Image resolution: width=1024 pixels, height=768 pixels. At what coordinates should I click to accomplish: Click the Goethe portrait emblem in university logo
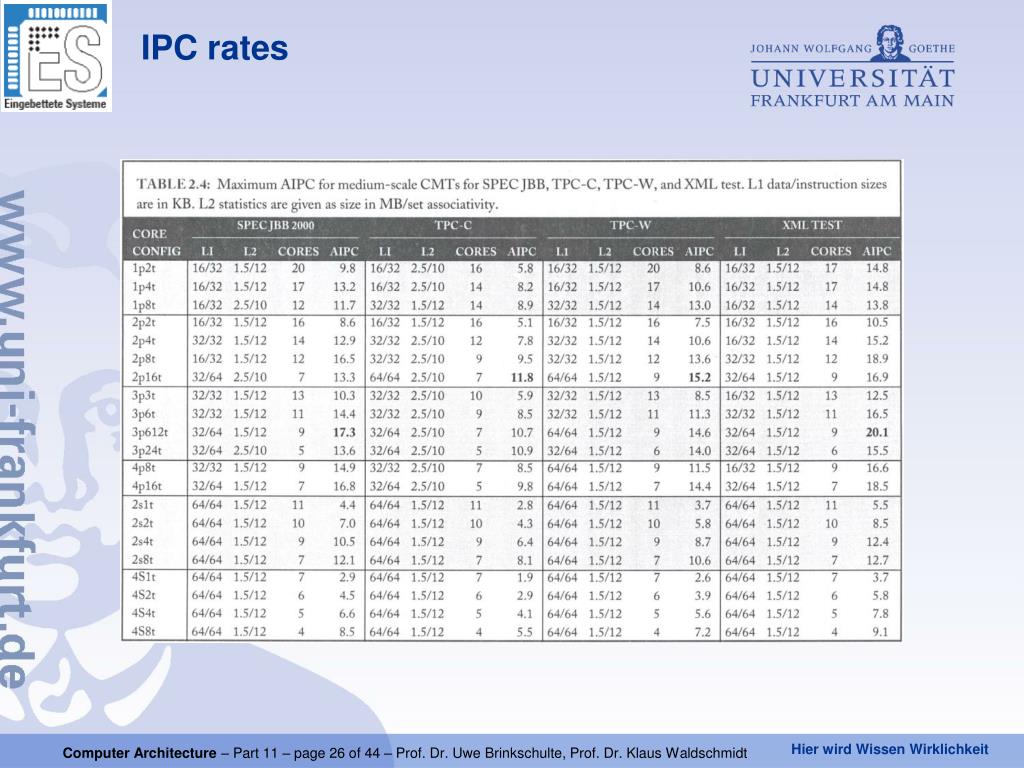[889, 44]
